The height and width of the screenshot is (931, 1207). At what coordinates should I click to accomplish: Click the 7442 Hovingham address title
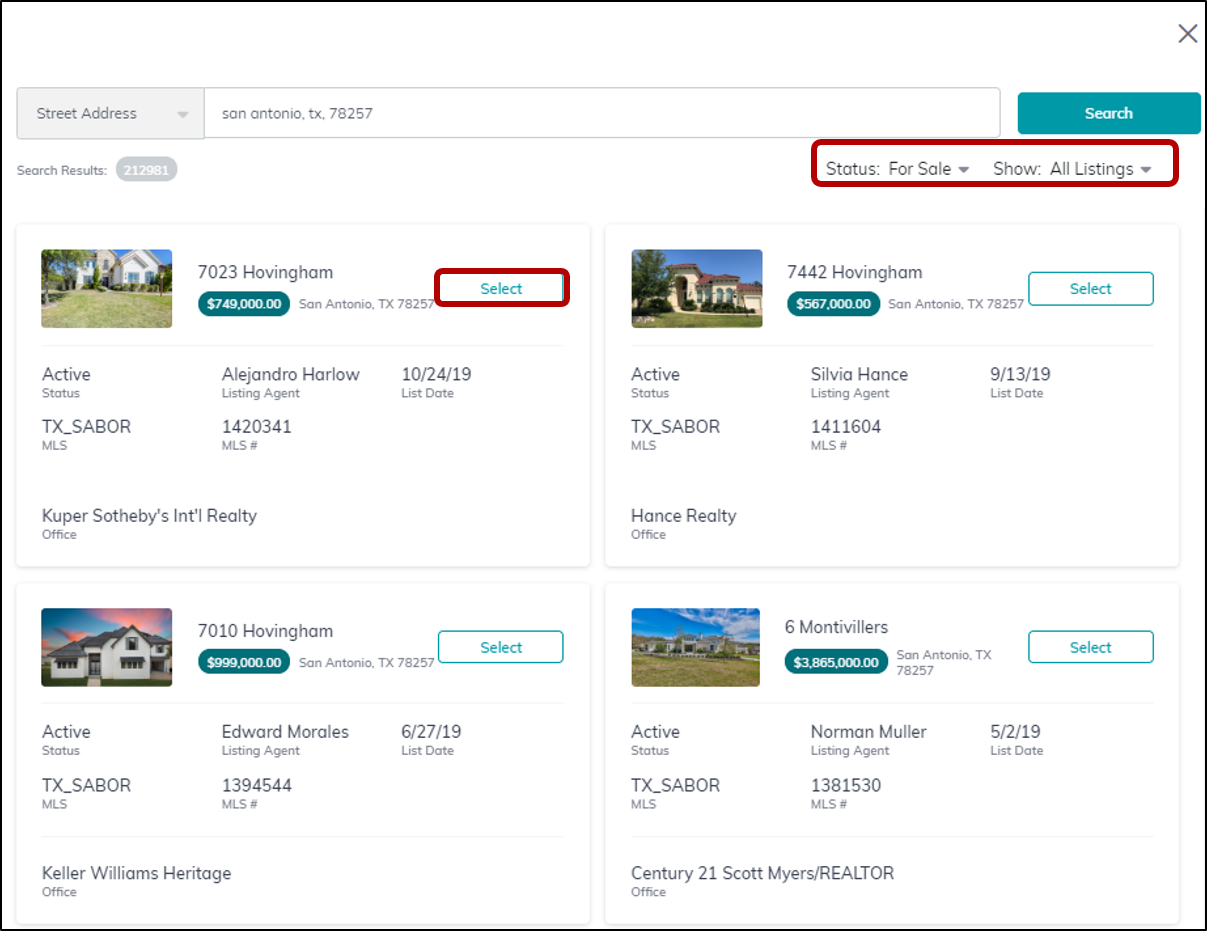tap(855, 272)
